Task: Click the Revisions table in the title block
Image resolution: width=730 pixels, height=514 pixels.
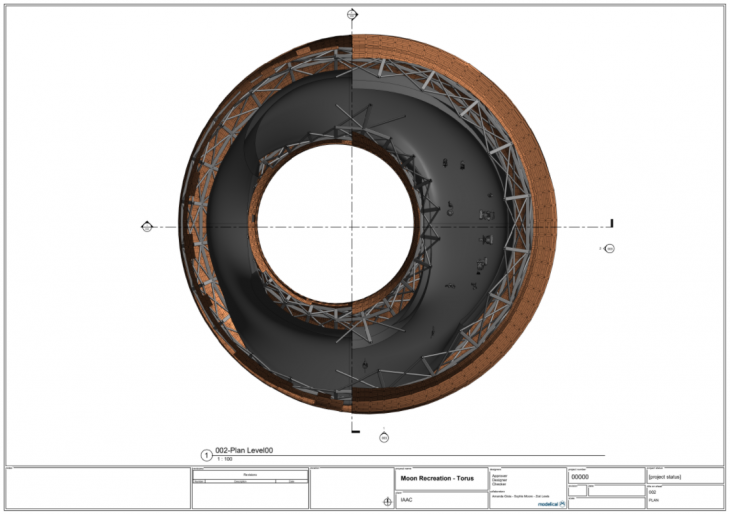Action: click(249, 488)
